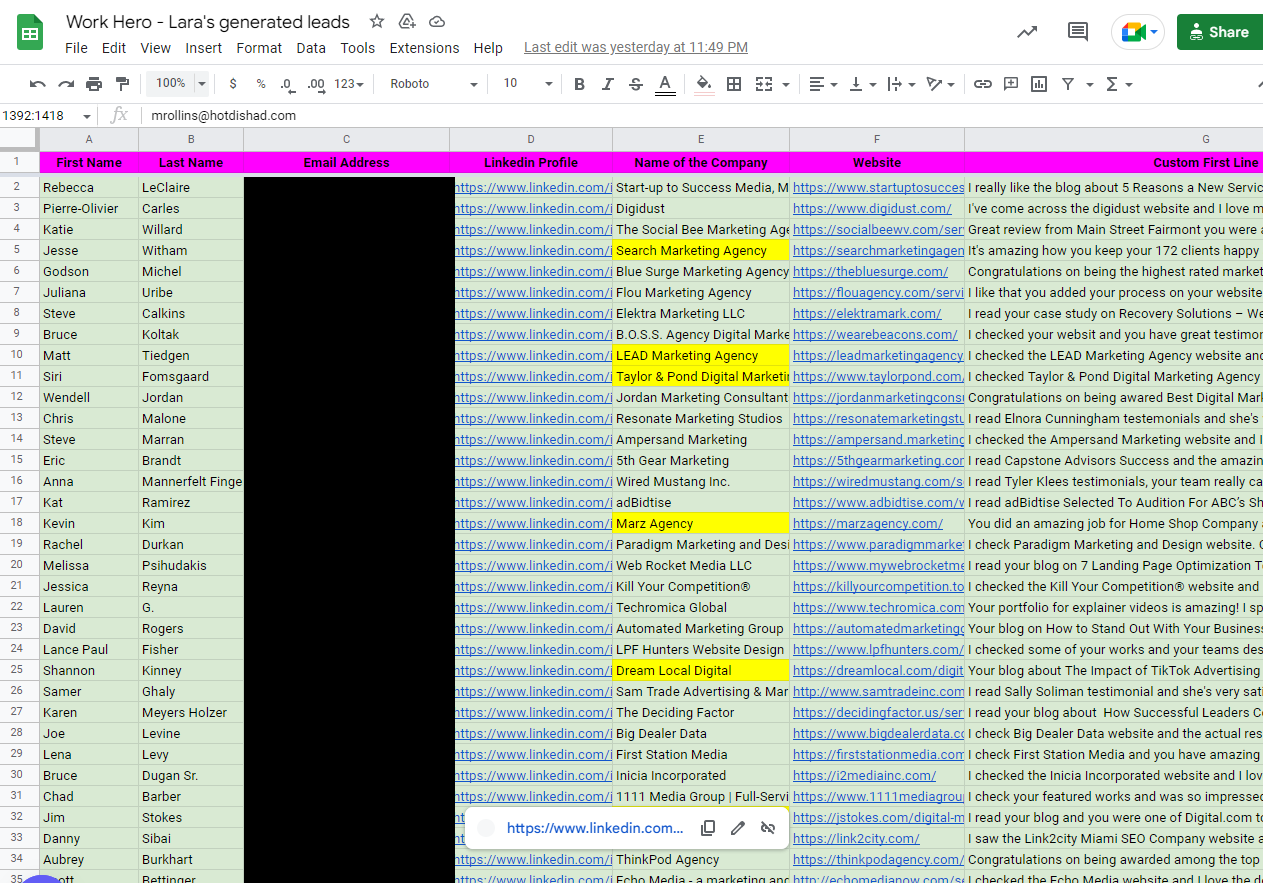1263x883 pixels.
Task: Open the fill color picker
Action: point(704,84)
